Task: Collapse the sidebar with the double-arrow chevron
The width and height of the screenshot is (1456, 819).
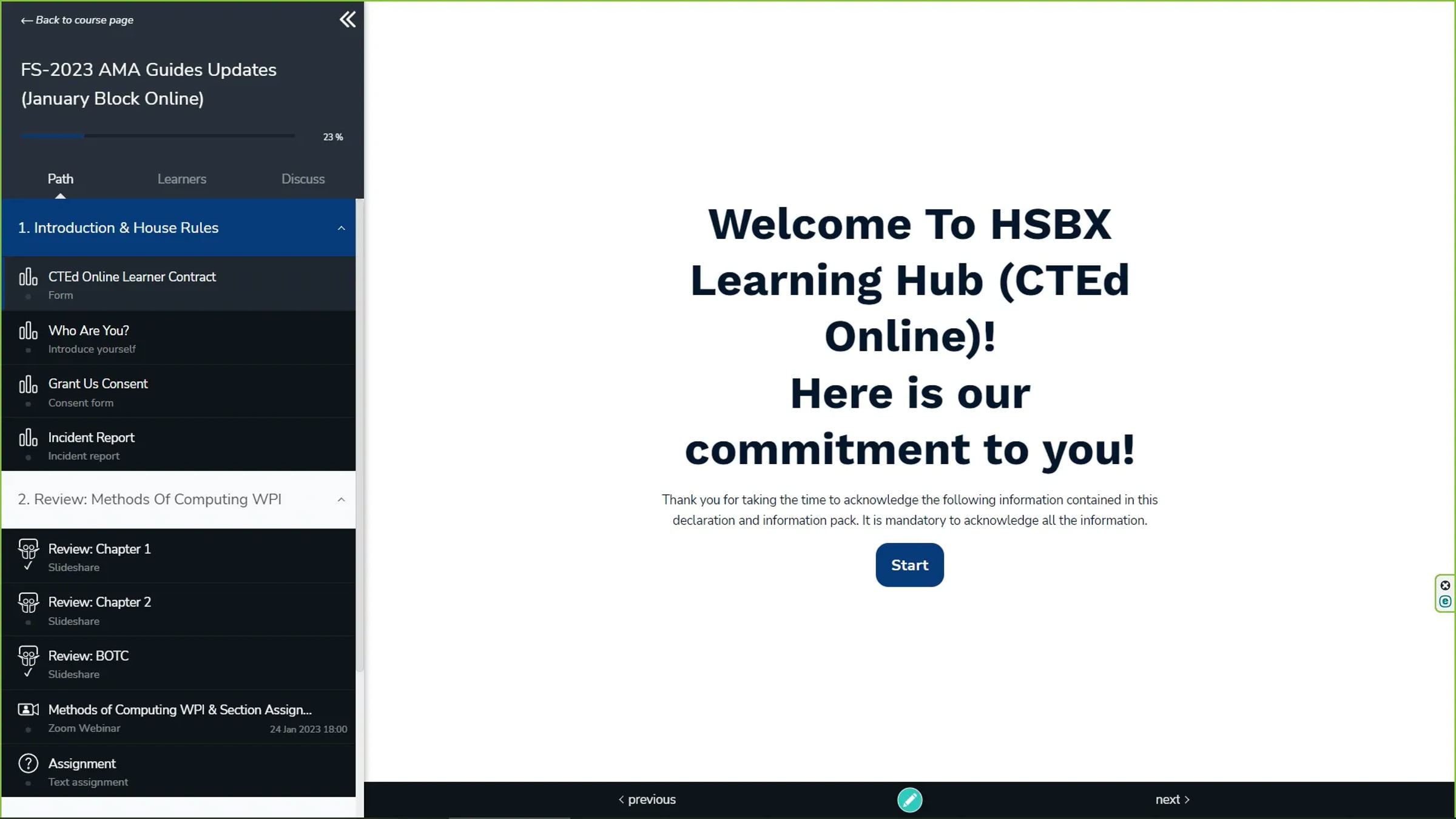Action: [x=347, y=19]
